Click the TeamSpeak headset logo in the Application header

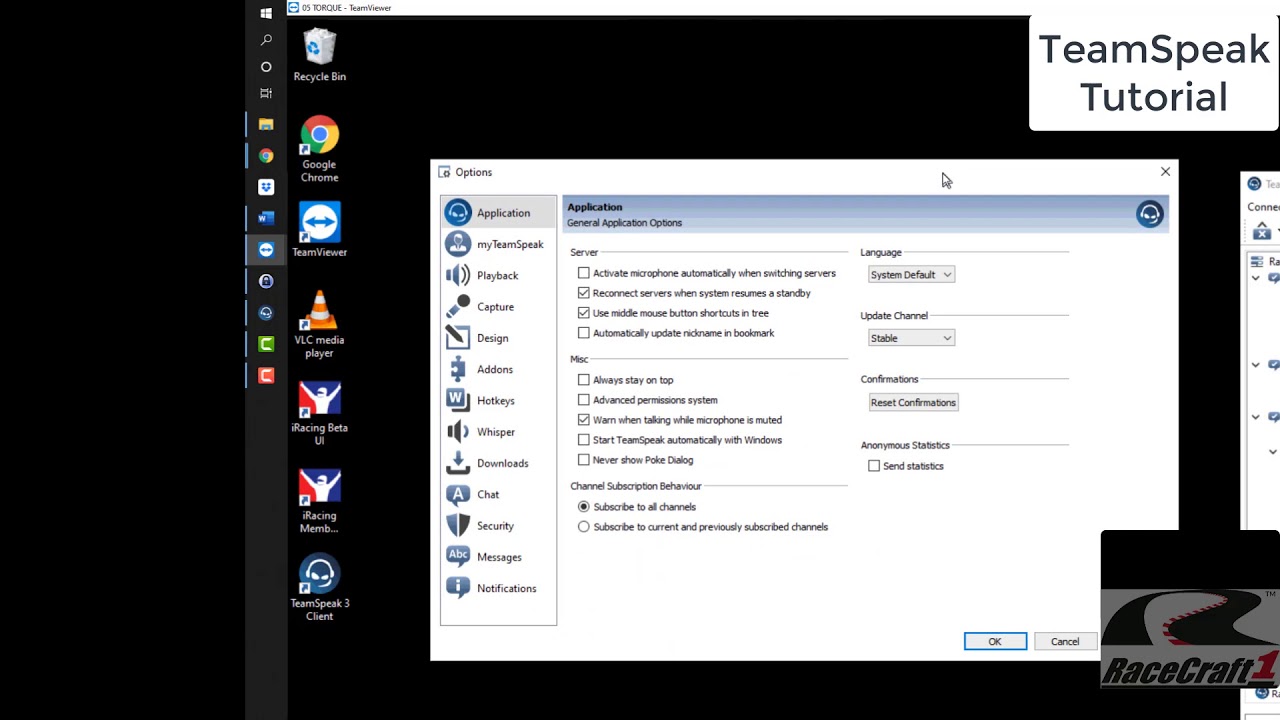point(1150,214)
